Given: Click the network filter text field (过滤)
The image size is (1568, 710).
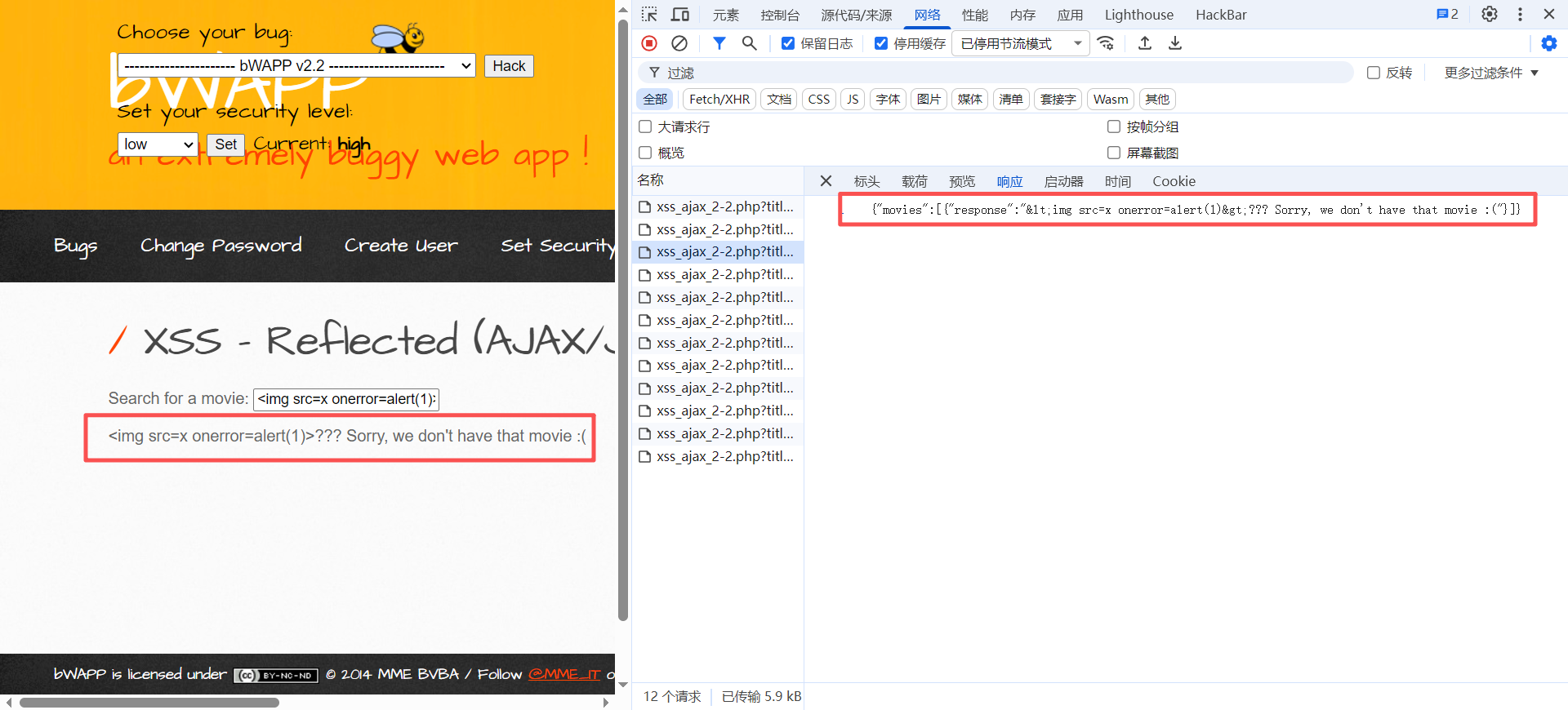Looking at the screenshot, I should tap(996, 73).
